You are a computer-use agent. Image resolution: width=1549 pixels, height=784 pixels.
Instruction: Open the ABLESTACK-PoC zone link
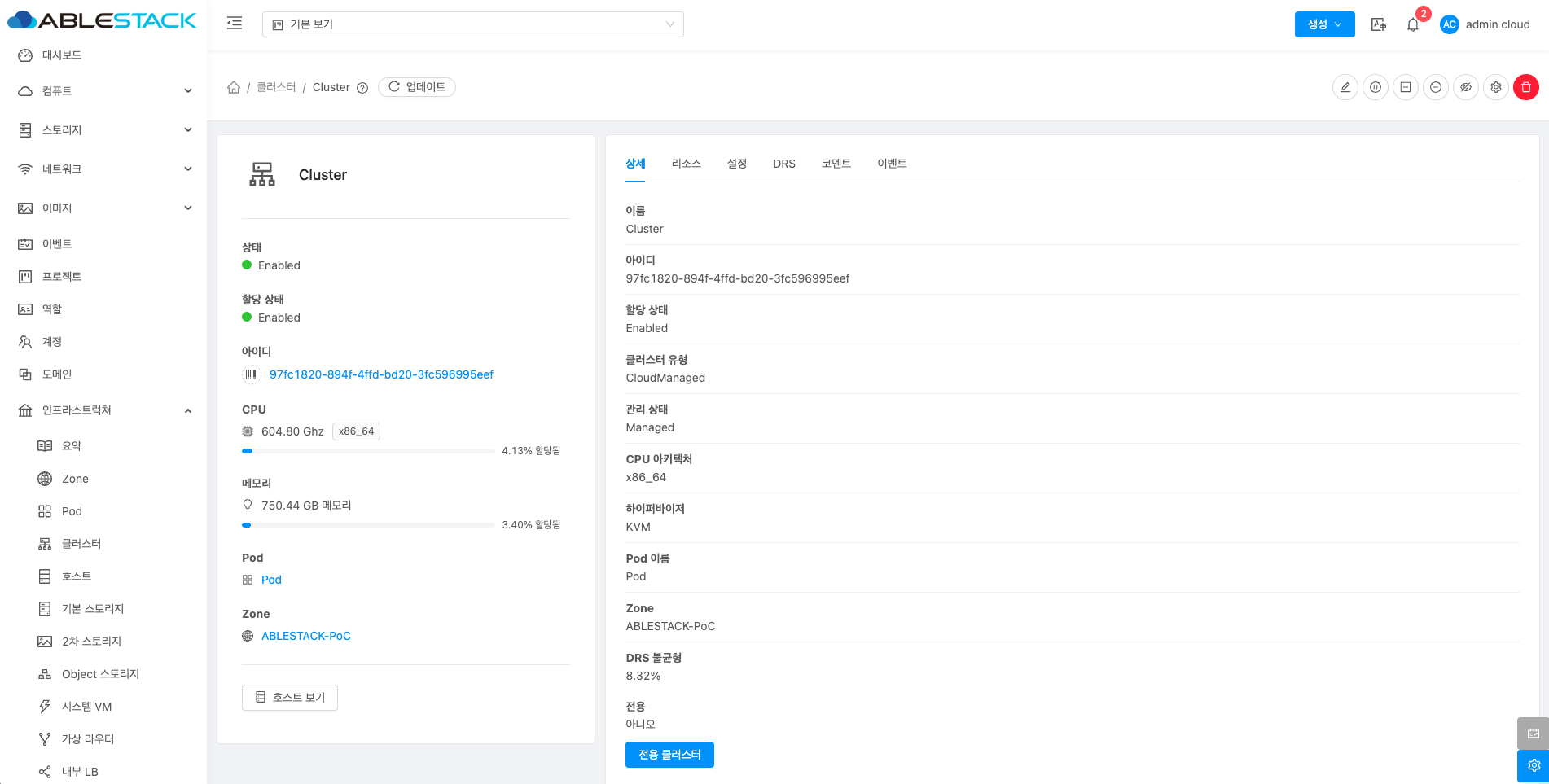(305, 636)
